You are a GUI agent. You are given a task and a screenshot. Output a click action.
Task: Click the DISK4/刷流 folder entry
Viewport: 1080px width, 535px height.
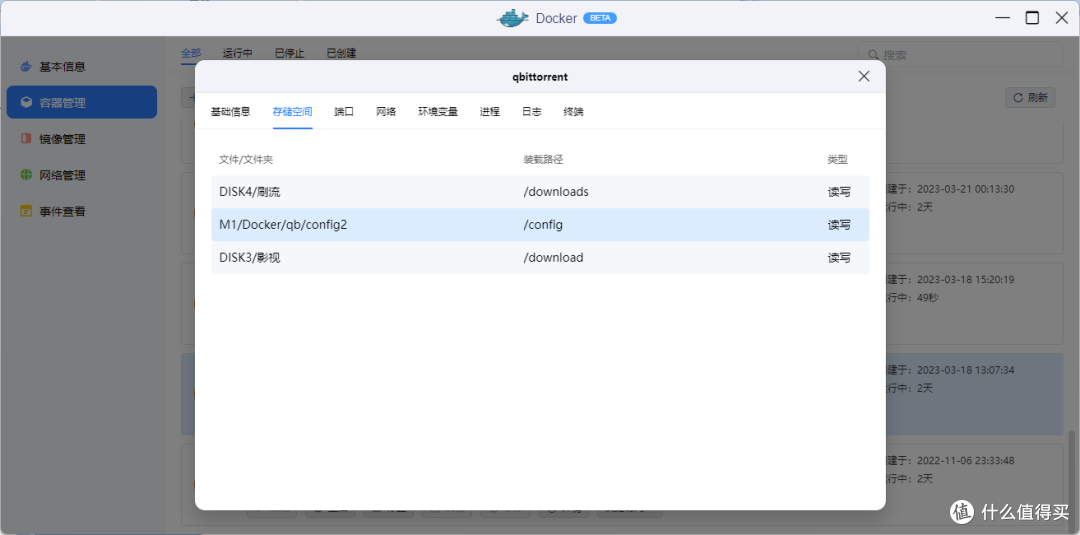(250, 192)
